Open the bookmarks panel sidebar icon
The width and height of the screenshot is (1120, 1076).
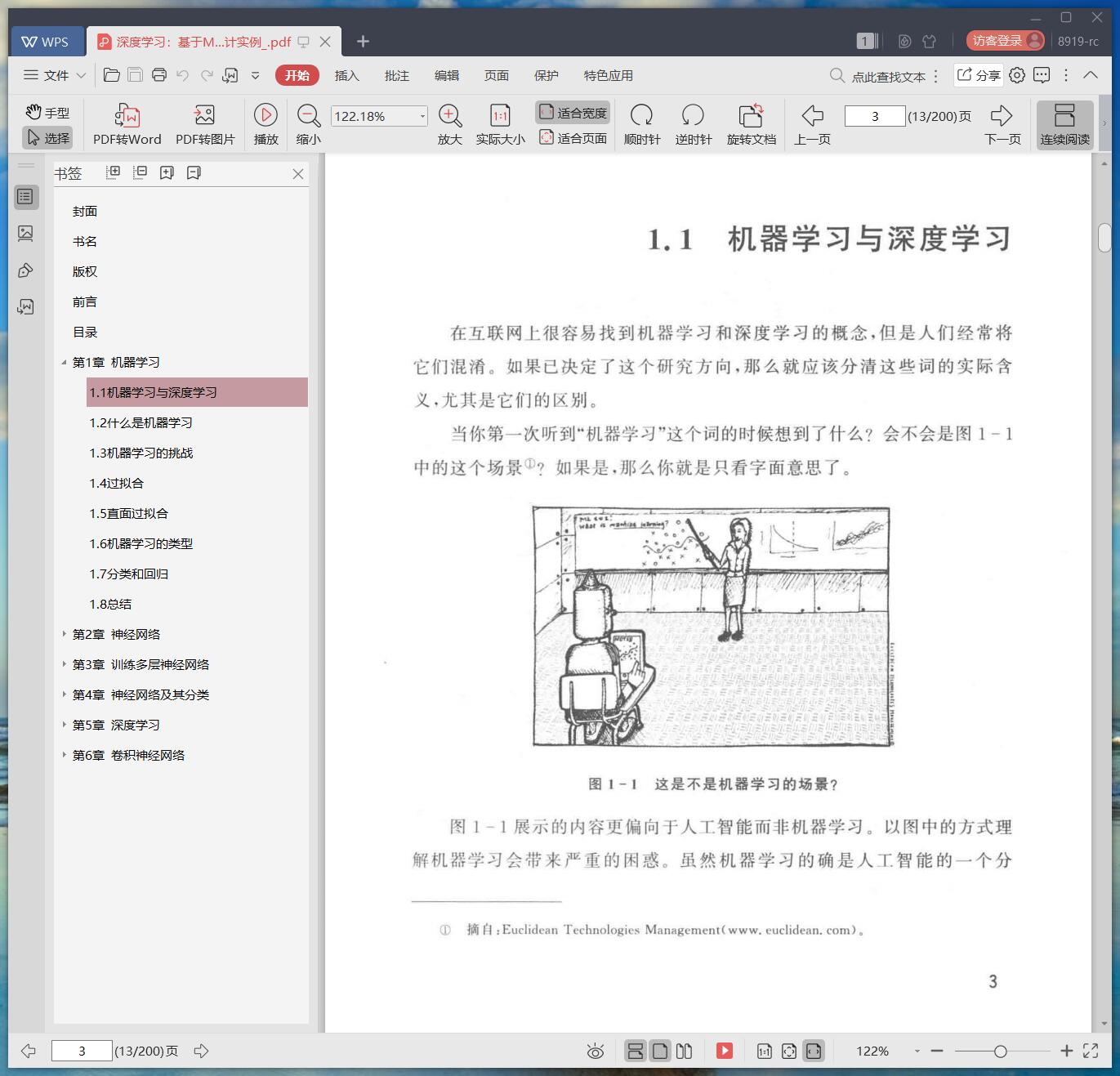[25, 197]
